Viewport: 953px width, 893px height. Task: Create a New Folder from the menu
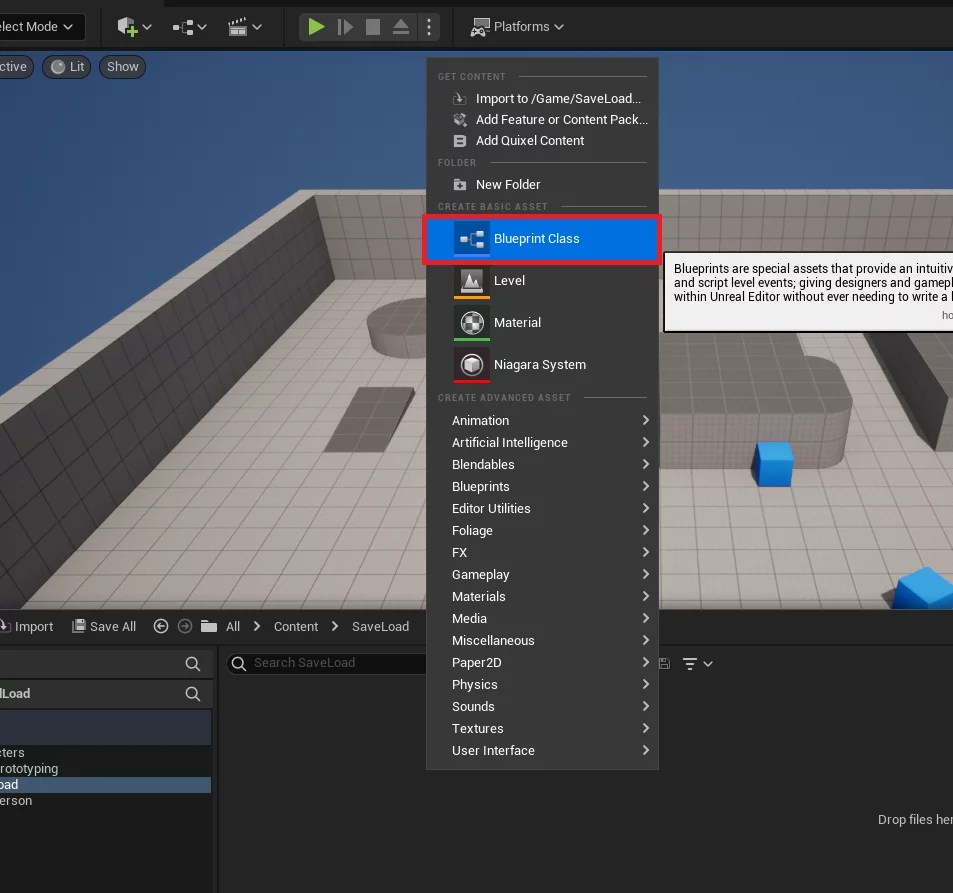tap(509, 184)
